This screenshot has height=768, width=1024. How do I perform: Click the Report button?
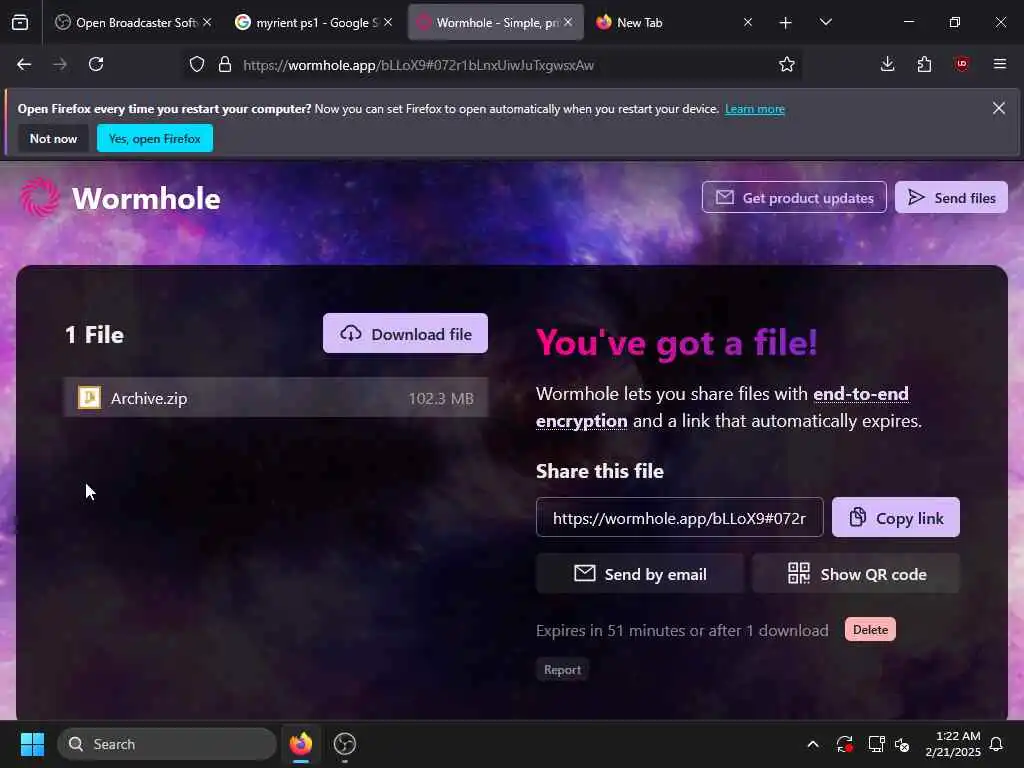562,670
